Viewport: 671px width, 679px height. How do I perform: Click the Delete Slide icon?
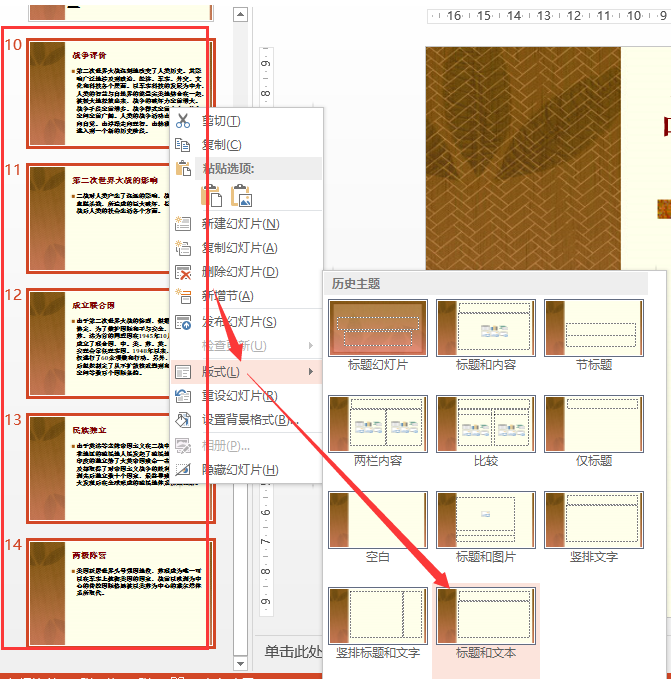click(x=183, y=272)
